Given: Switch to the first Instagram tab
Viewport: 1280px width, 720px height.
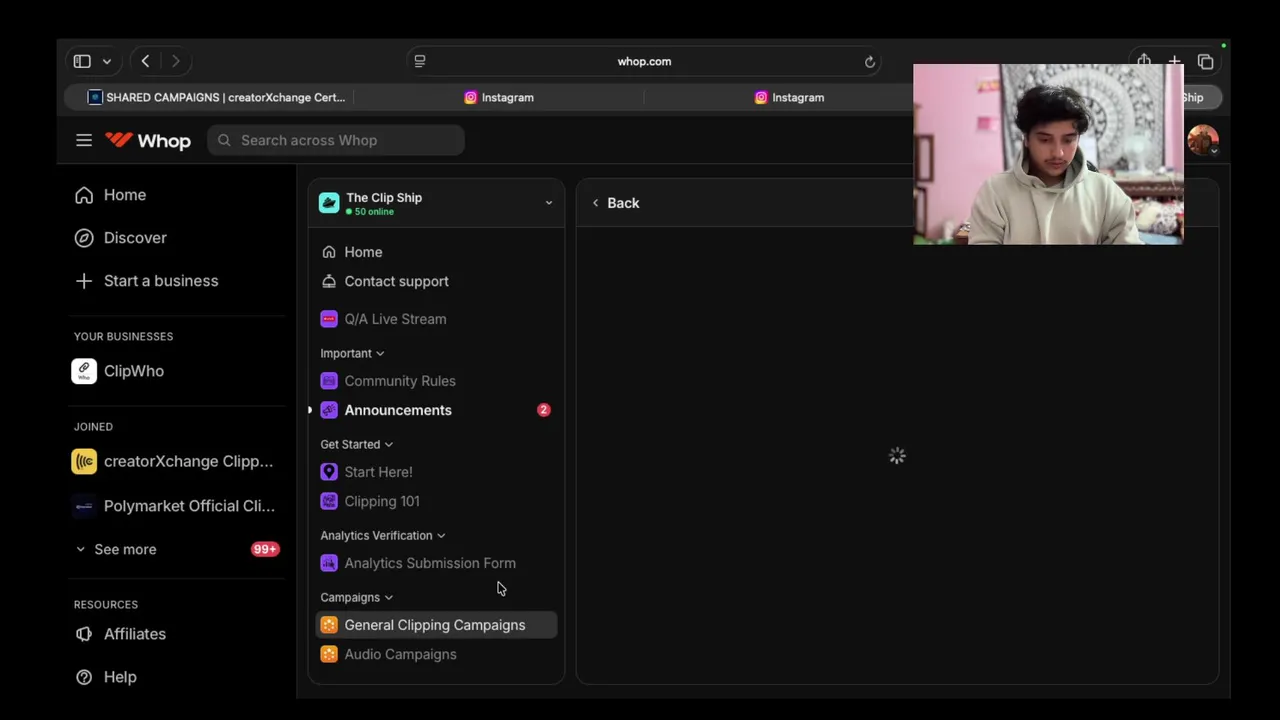Looking at the screenshot, I should [x=499, y=97].
